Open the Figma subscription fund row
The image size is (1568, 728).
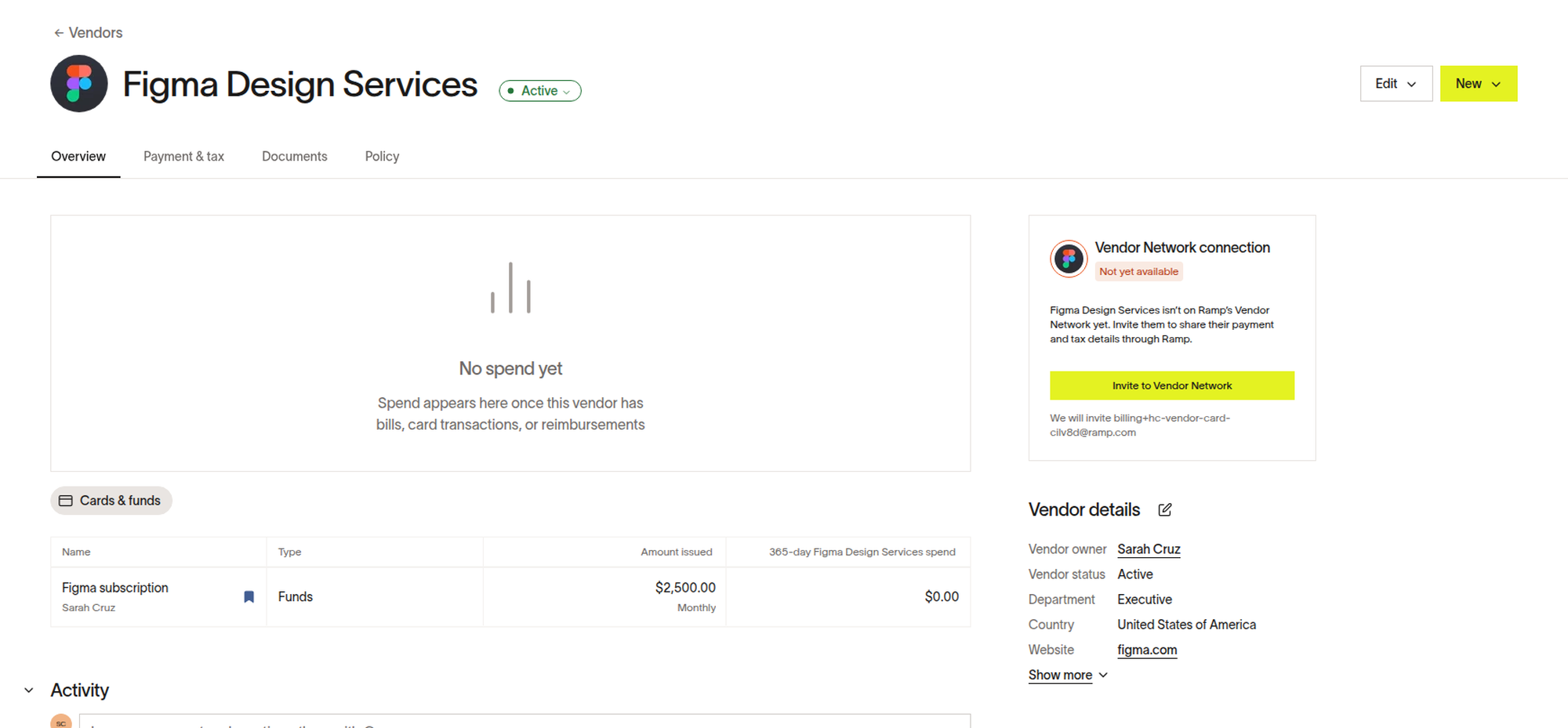[x=510, y=597]
